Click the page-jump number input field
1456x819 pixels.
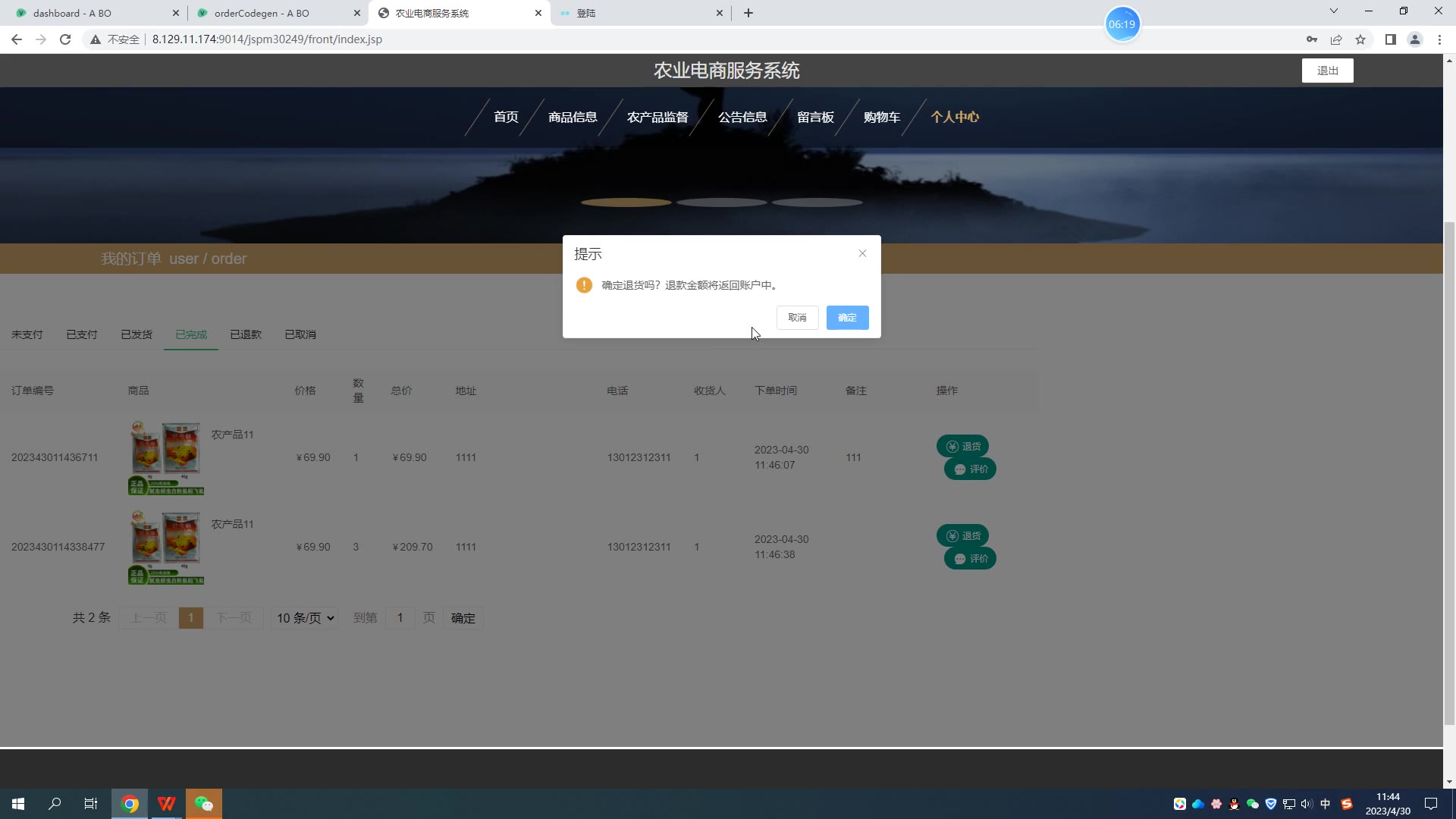pyautogui.click(x=400, y=618)
